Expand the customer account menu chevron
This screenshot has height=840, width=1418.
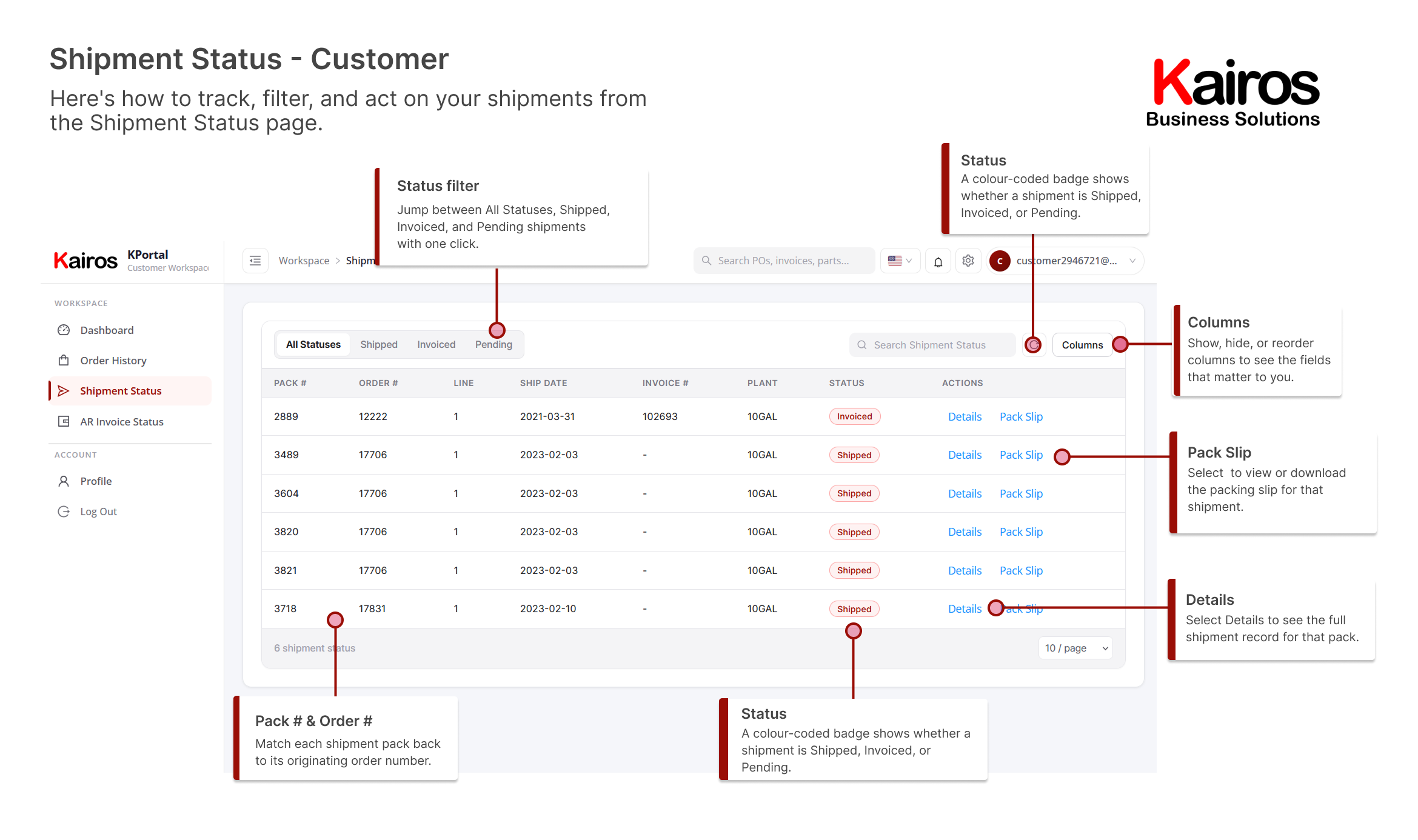coord(1132,261)
